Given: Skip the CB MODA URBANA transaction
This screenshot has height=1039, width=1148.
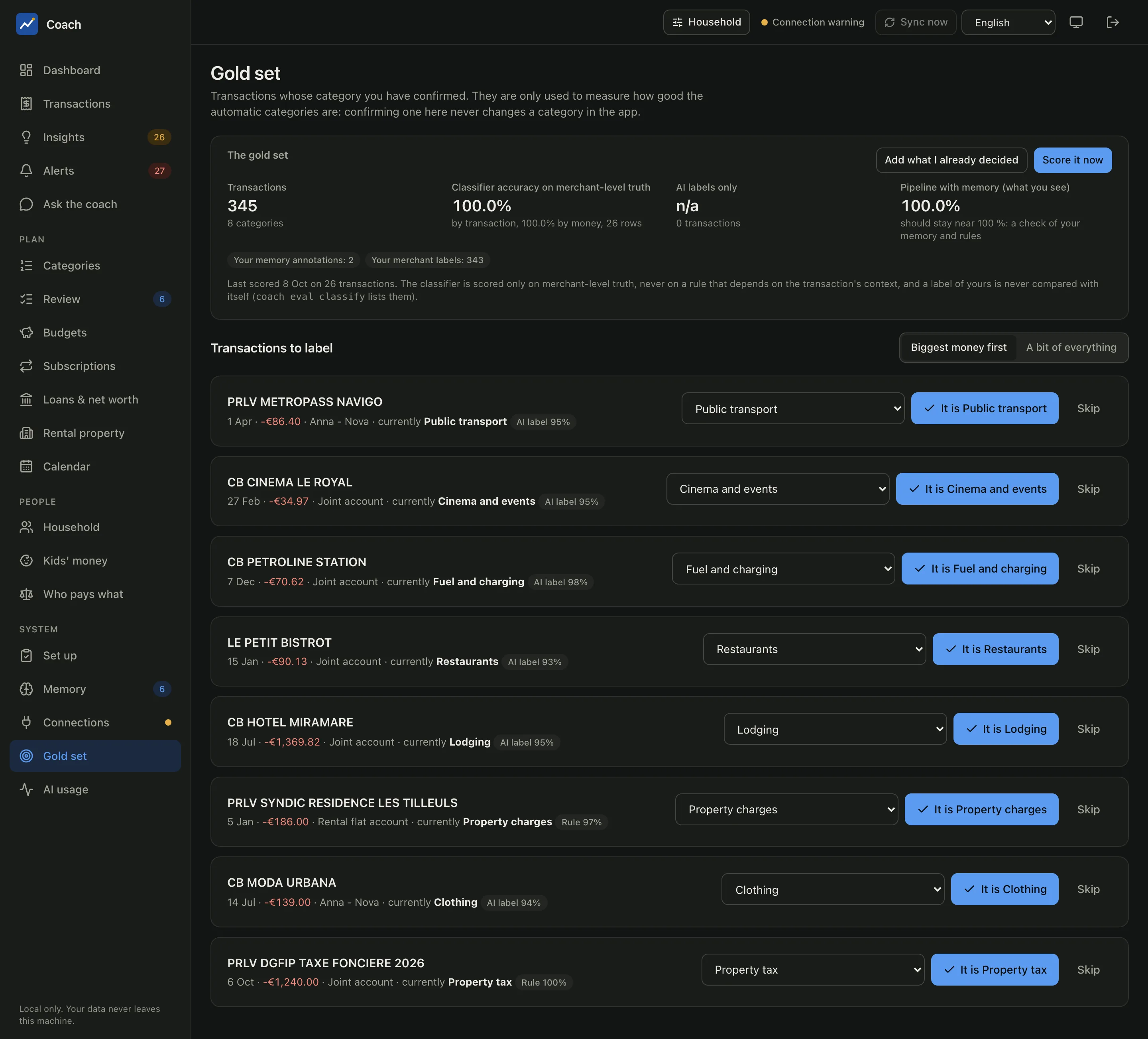Looking at the screenshot, I should [1088, 889].
